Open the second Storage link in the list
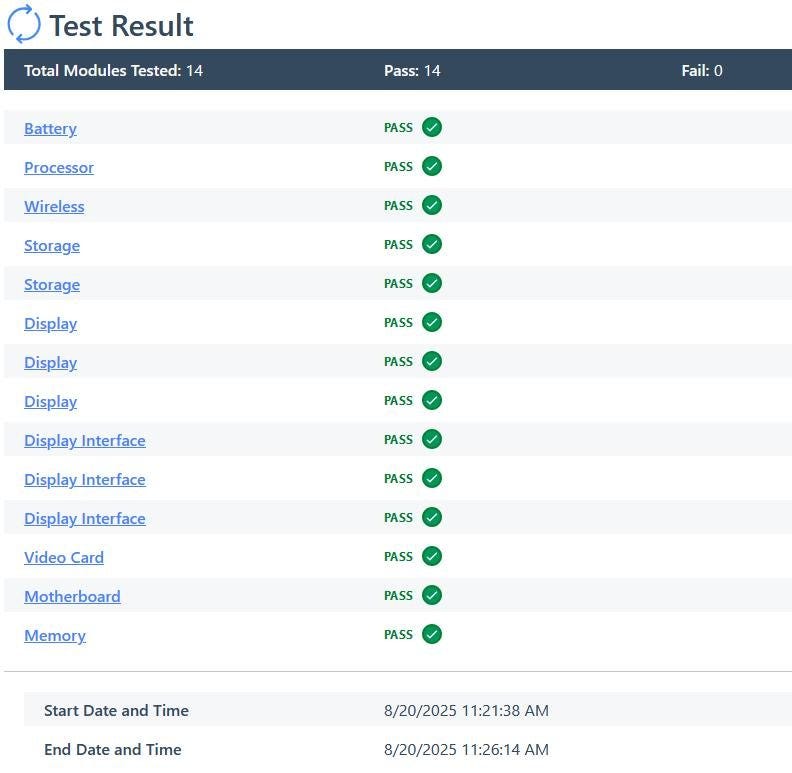The width and height of the screenshot is (792, 773). pos(52,285)
